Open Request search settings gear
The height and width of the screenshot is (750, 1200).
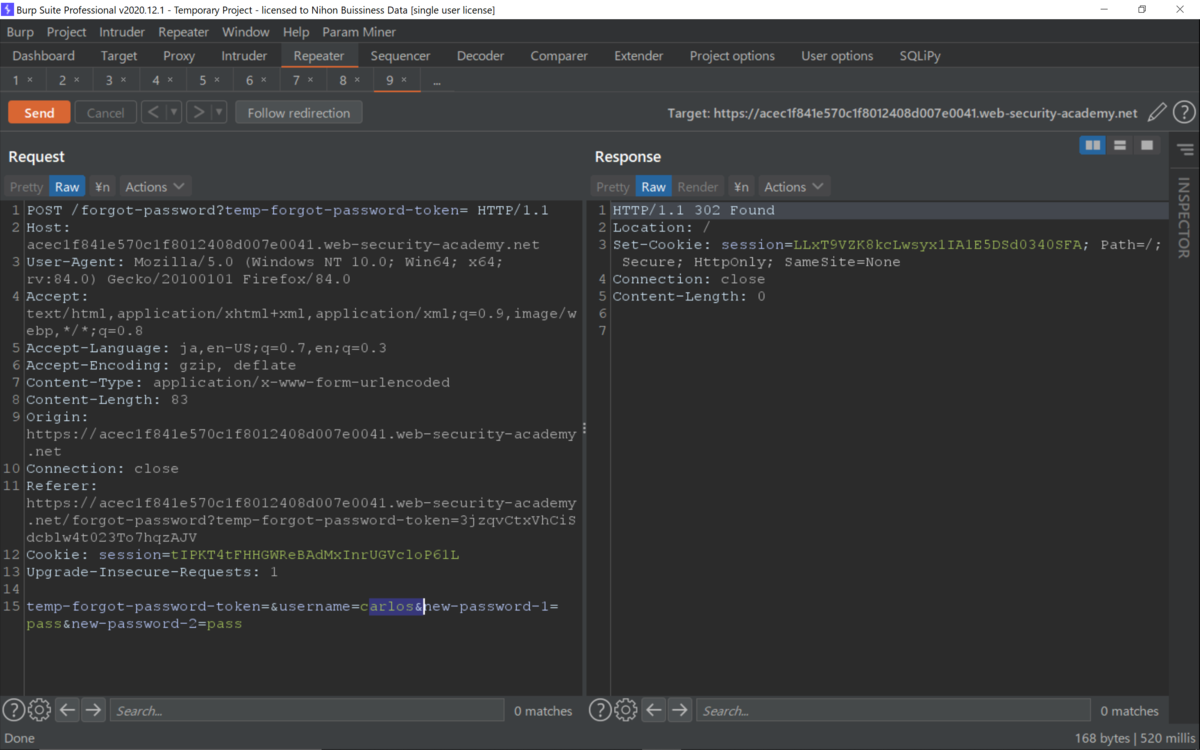pyautogui.click(x=39, y=710)
